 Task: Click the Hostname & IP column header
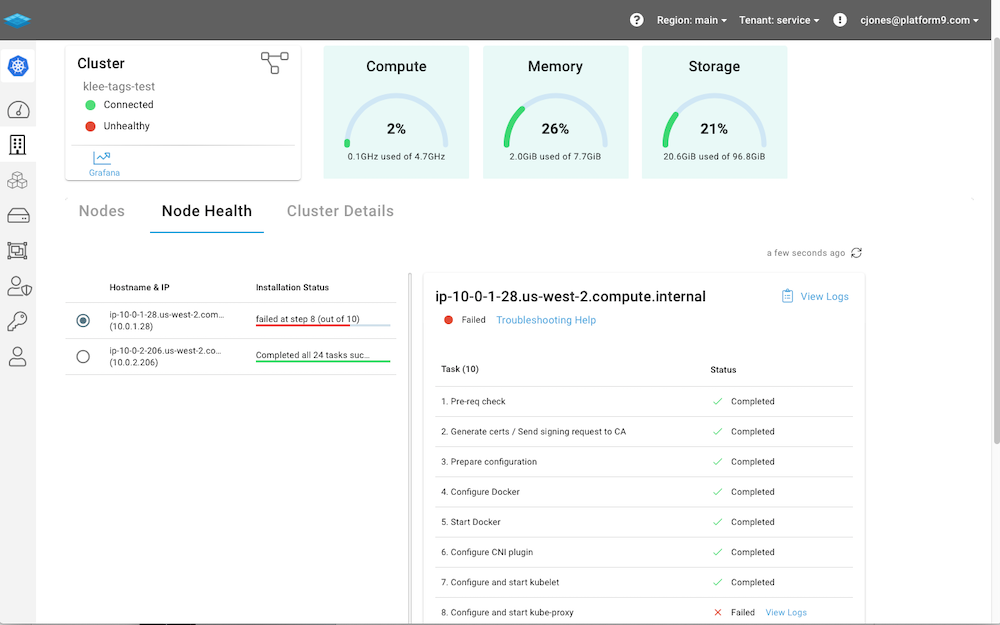(139, 288)
